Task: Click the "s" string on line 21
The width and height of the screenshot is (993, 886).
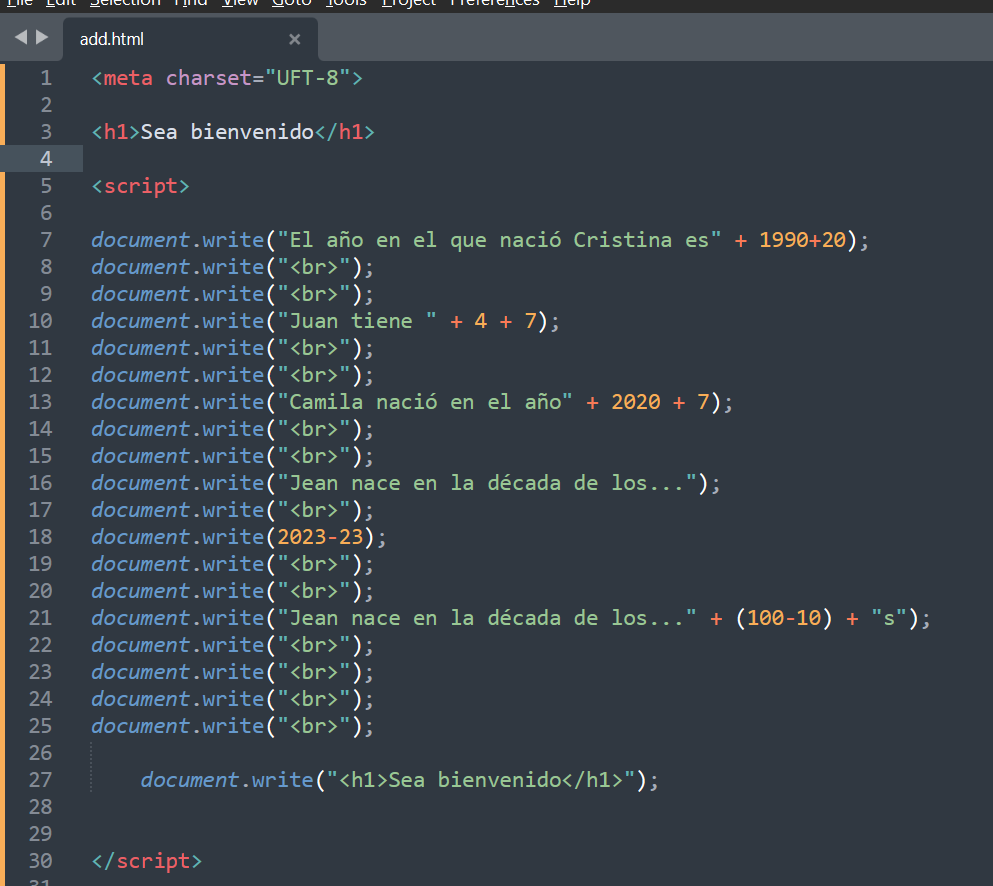Action: (x=889, y=618)
